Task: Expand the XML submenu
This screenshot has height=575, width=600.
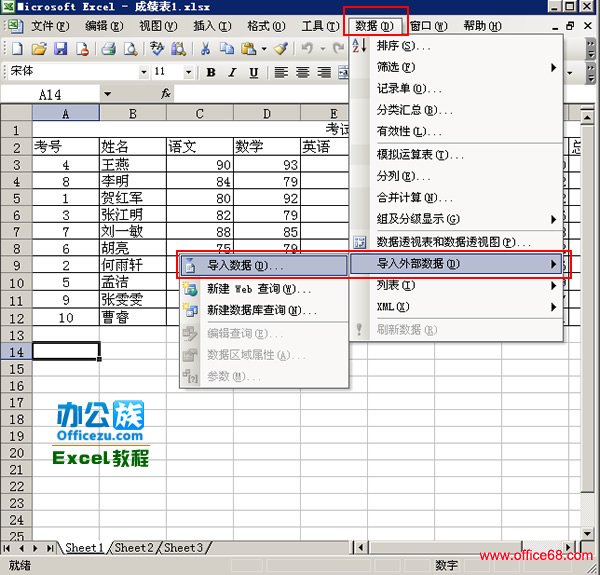Action: pyautogui.click(x=553, y=307)
